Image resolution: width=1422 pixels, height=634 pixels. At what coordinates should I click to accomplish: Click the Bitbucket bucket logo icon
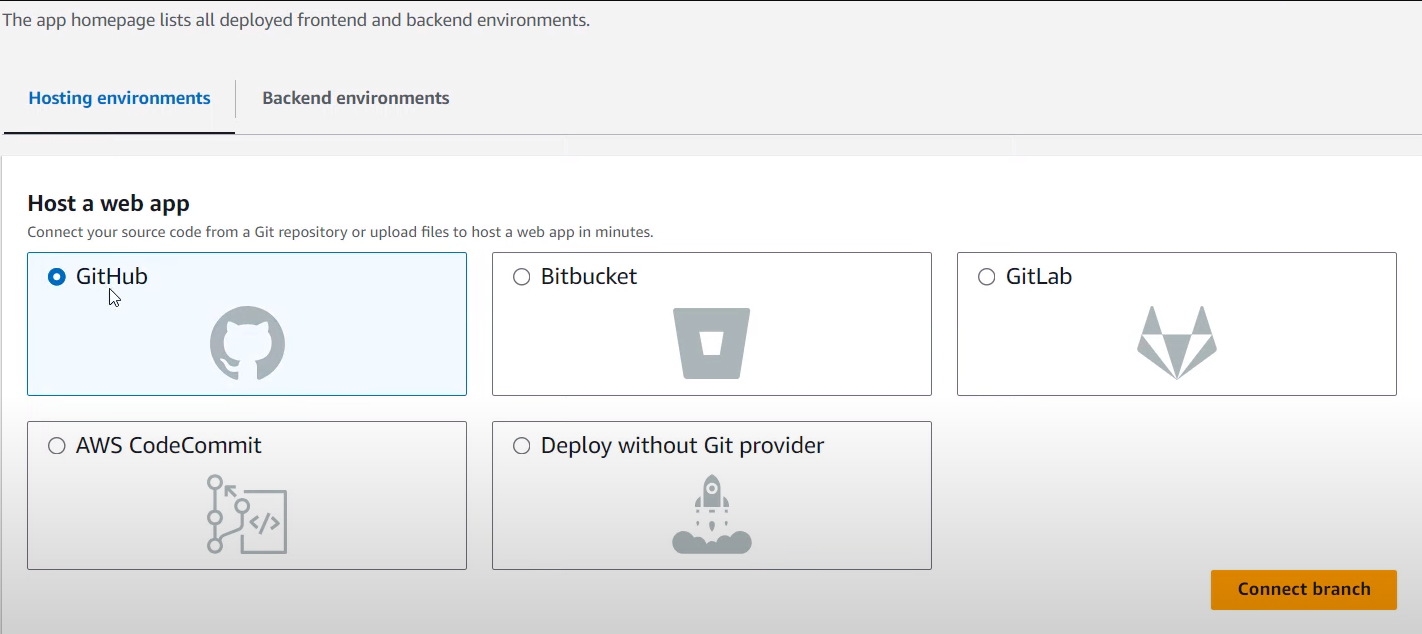[x=711, y=343]
